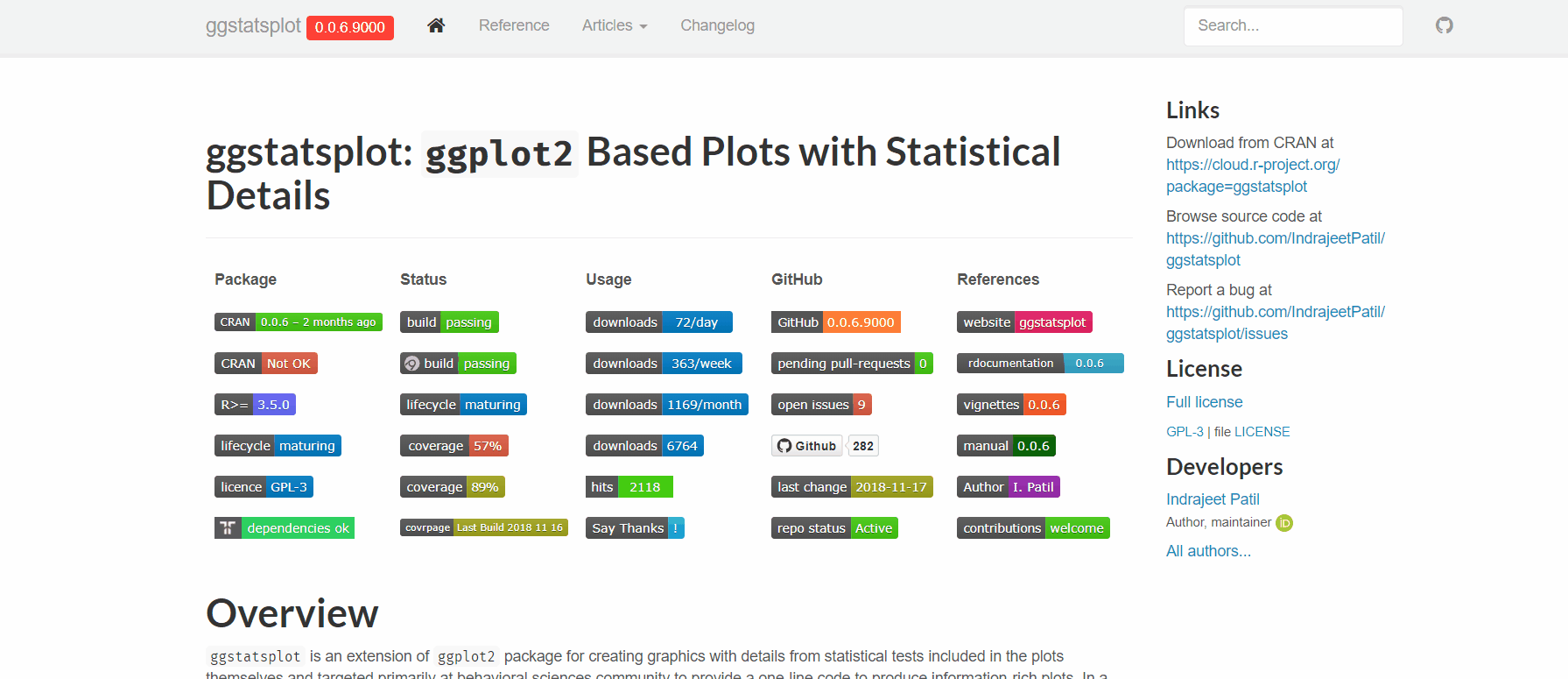Click the open issues badge
The height and width of the screenshot is (679, 1568).
tap(821, 405)
